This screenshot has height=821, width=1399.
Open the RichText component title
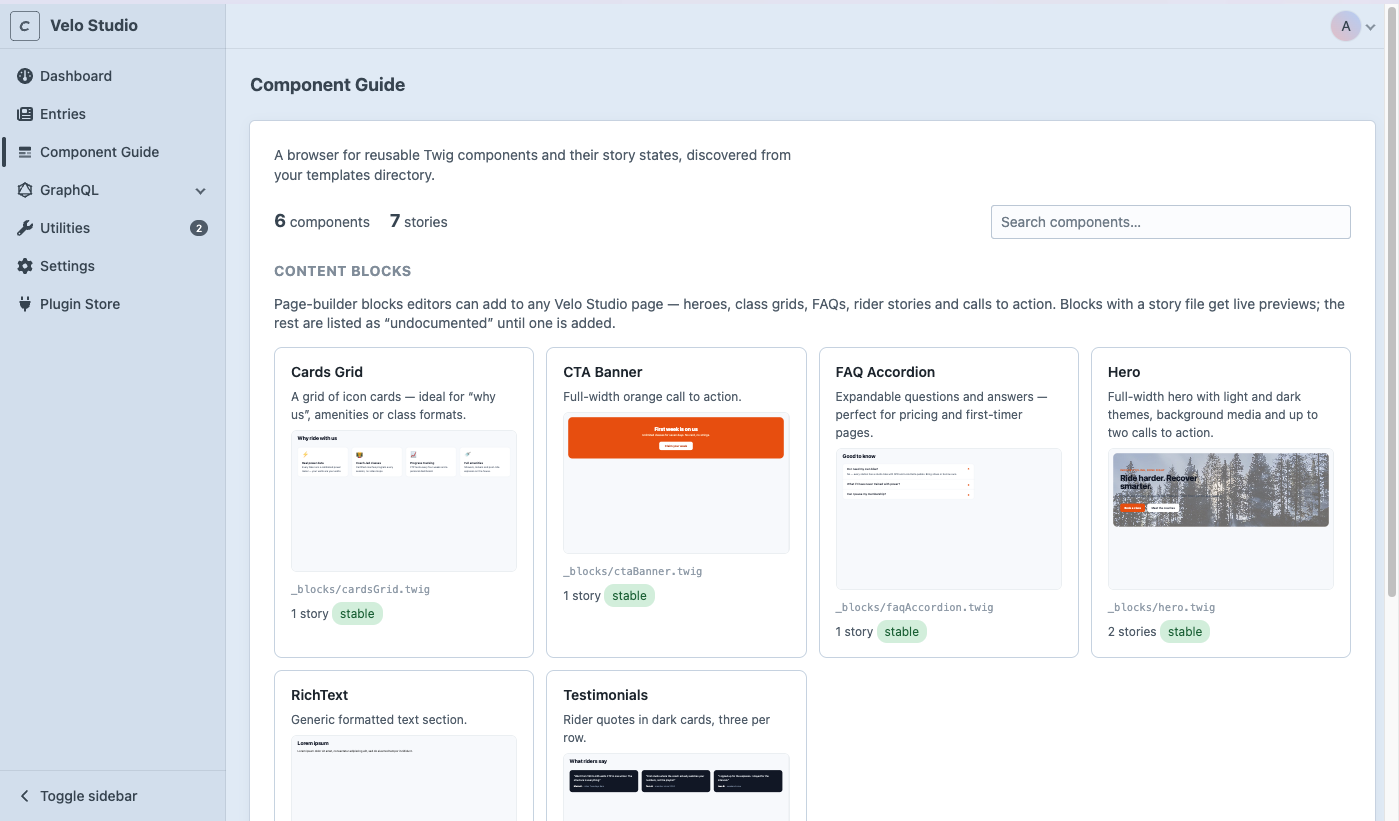(319, 695)
